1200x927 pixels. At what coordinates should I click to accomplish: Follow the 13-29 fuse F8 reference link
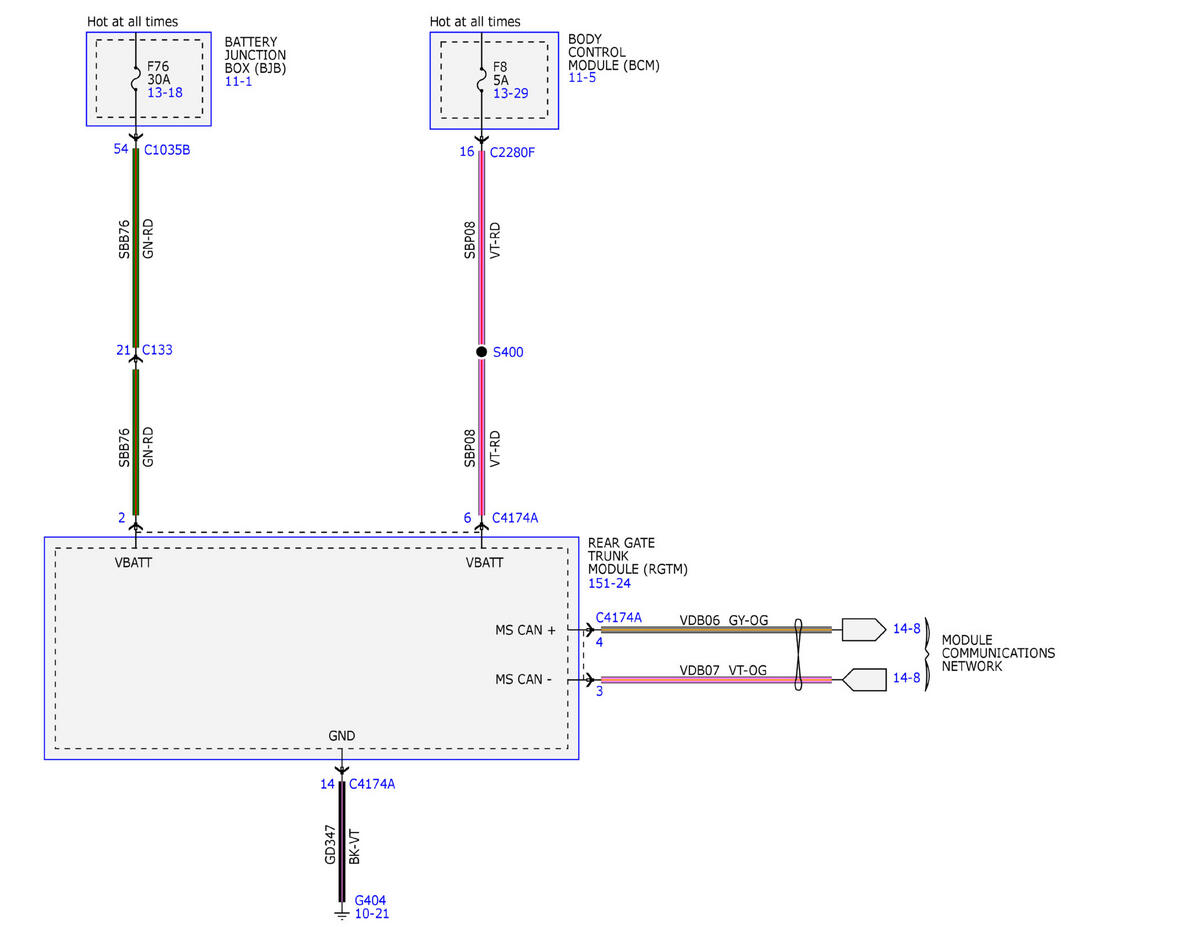(x=511, y=93)
